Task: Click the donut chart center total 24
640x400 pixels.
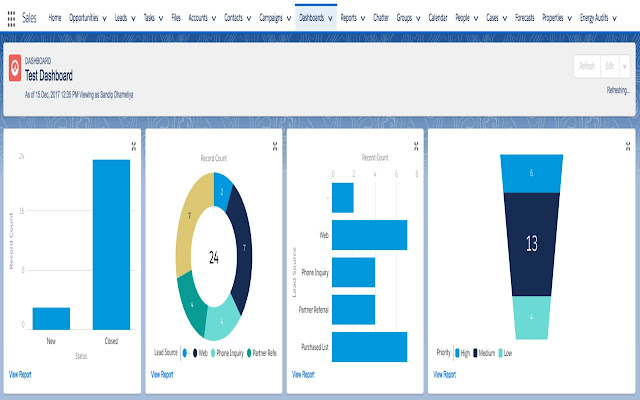Action: [214, 258]
